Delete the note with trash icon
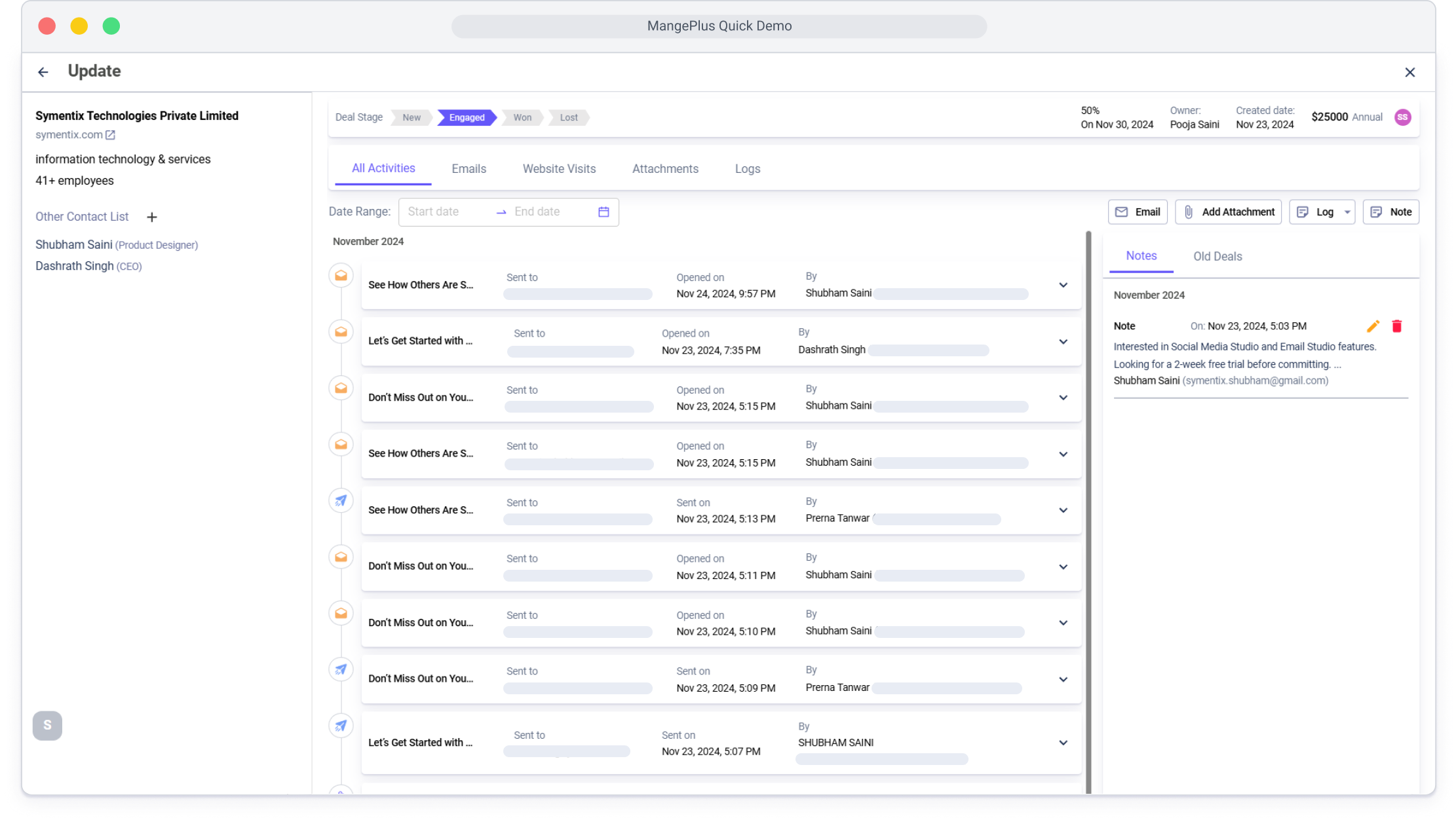Image resolution: width=1456 pixels, height=820 pixels. [1396, 326]
